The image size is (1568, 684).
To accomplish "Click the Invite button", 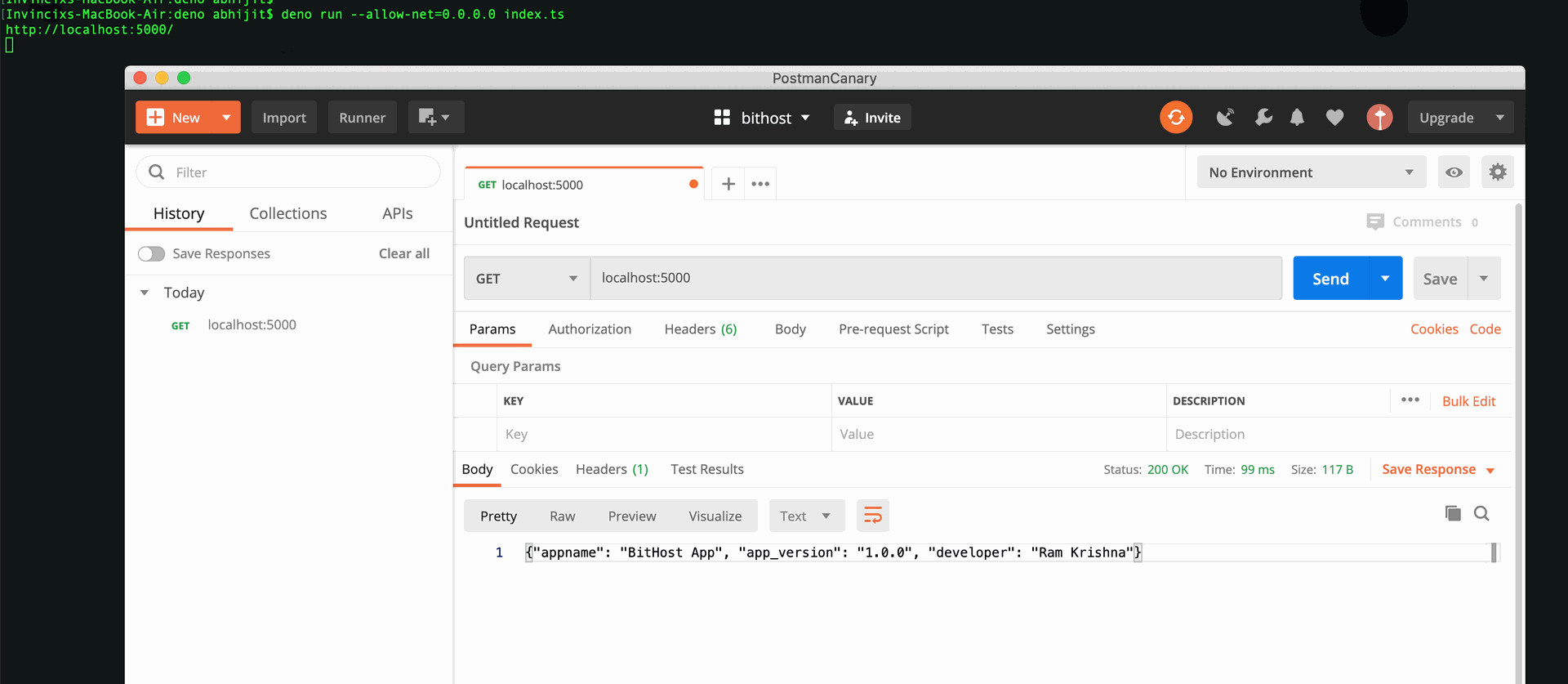I will 872,118.
